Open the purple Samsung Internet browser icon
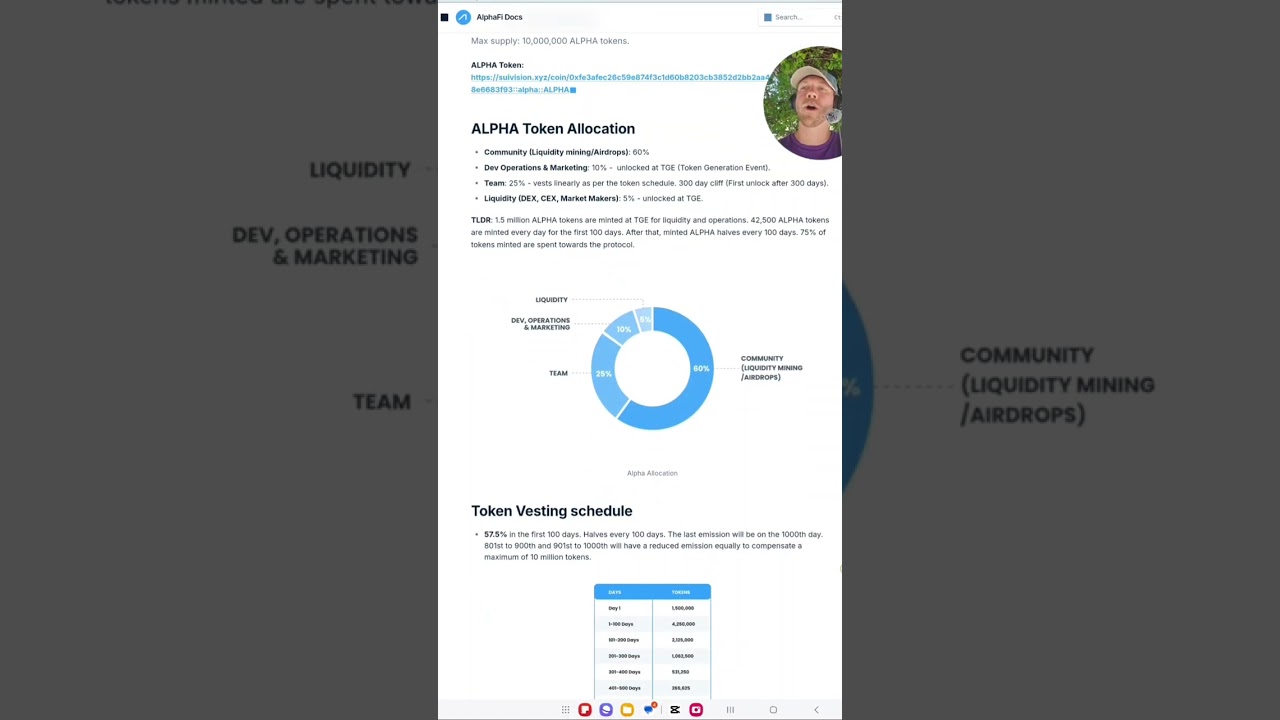 coord(606,710)
